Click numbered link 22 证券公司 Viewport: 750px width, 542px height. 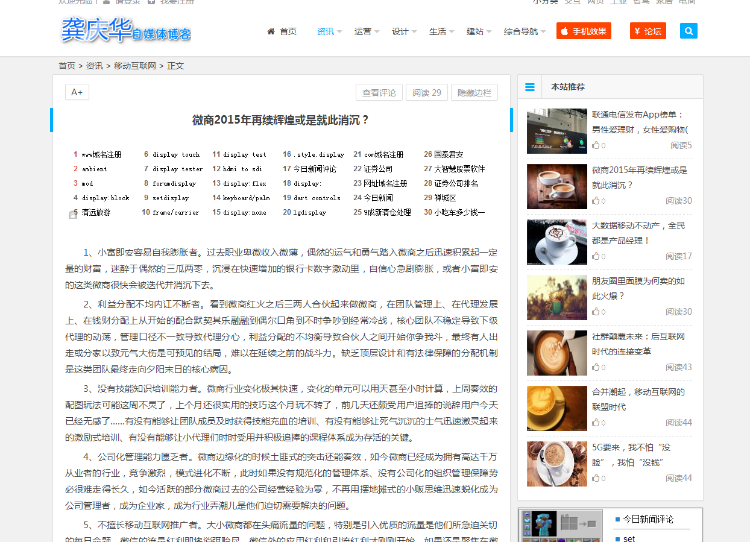pos(378,169)
